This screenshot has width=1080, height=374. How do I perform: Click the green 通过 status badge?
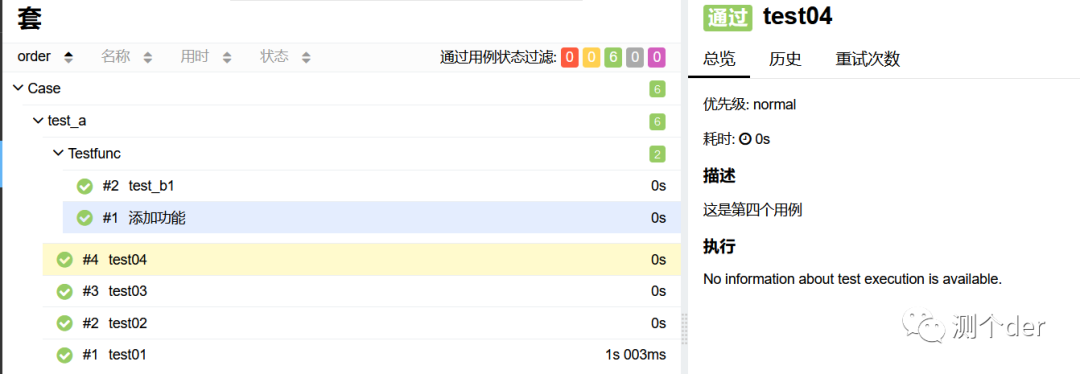click(728, 17)
